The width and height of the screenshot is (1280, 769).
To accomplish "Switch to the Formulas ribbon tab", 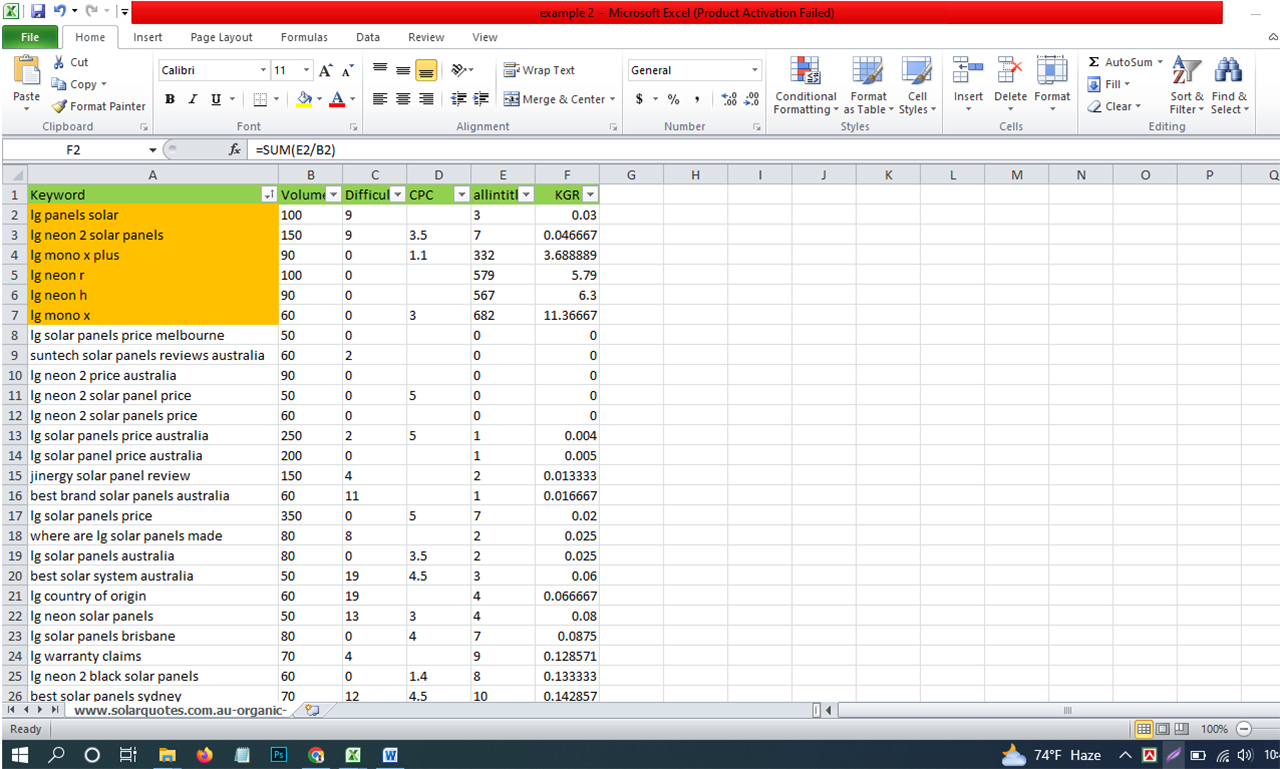I will [x=304, y=37].
